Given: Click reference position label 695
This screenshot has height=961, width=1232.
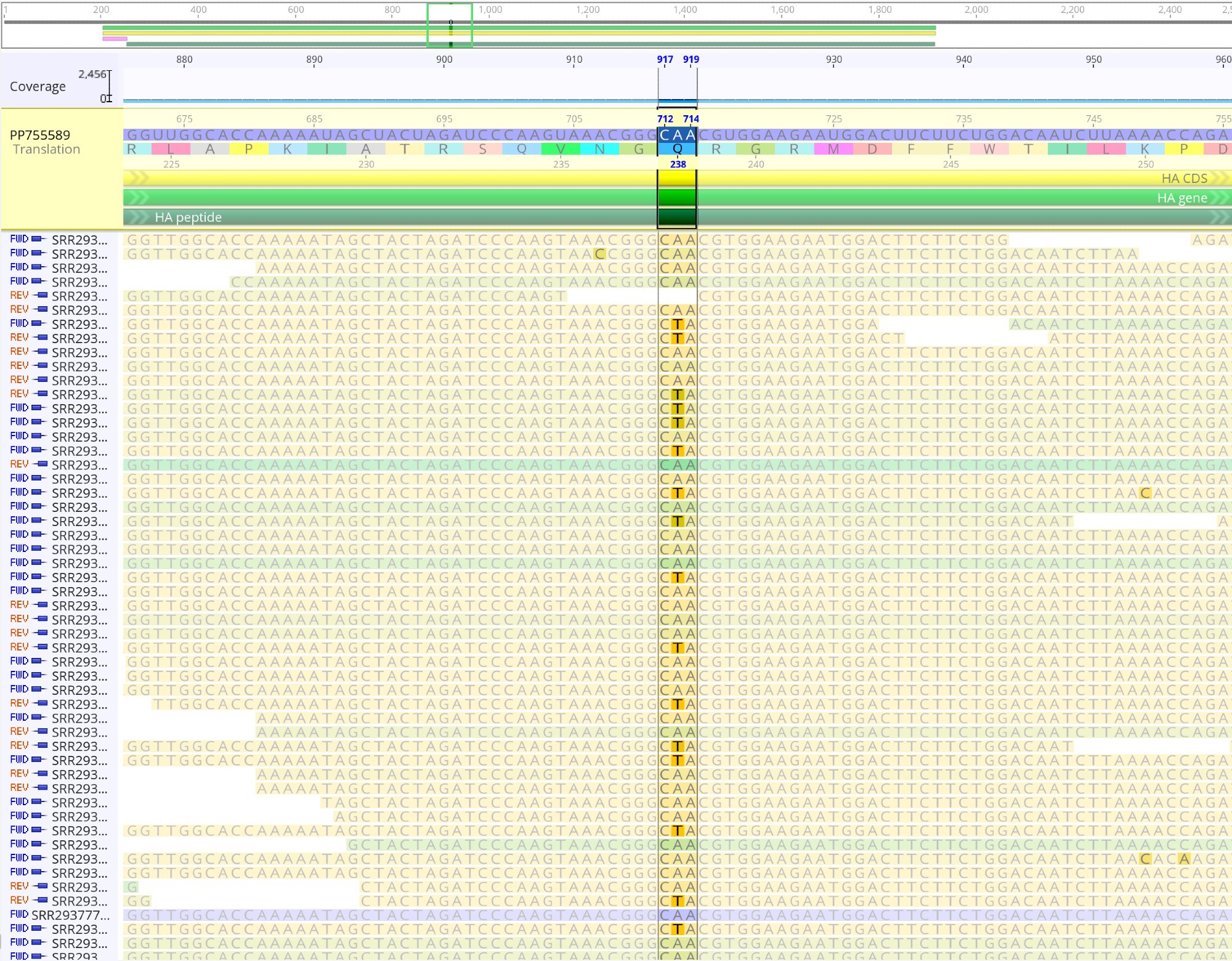Looking at the screenshot, I should 444,119.
